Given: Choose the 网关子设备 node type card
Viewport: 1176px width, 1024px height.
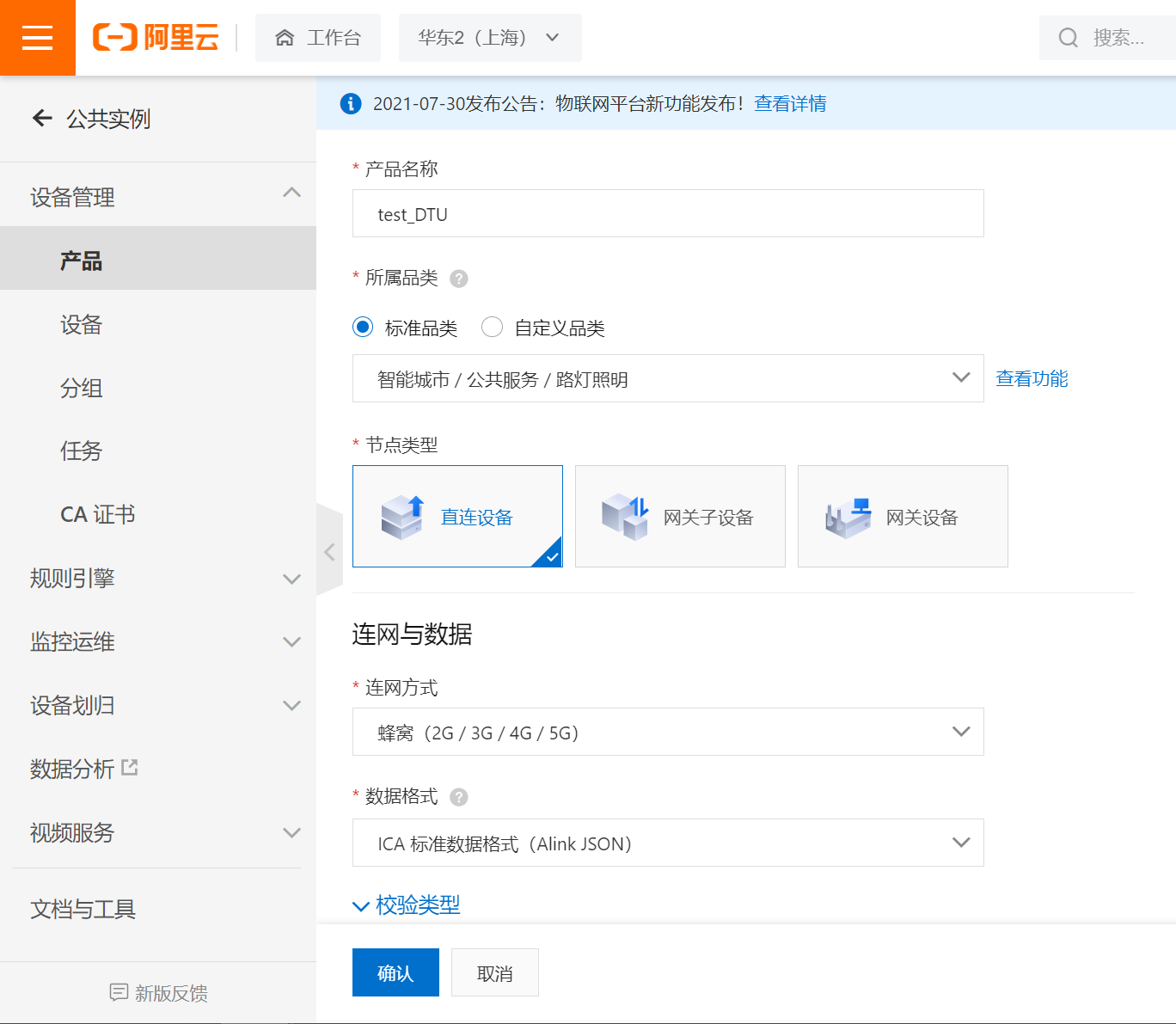Looking at the screenshot, I should pyautogui.click(x=680, y=516).
